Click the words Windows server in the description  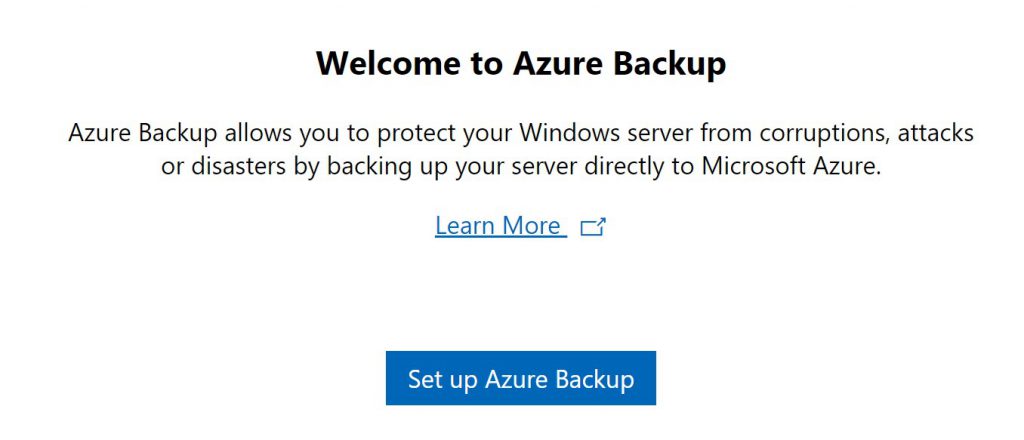tap(607, 133)
